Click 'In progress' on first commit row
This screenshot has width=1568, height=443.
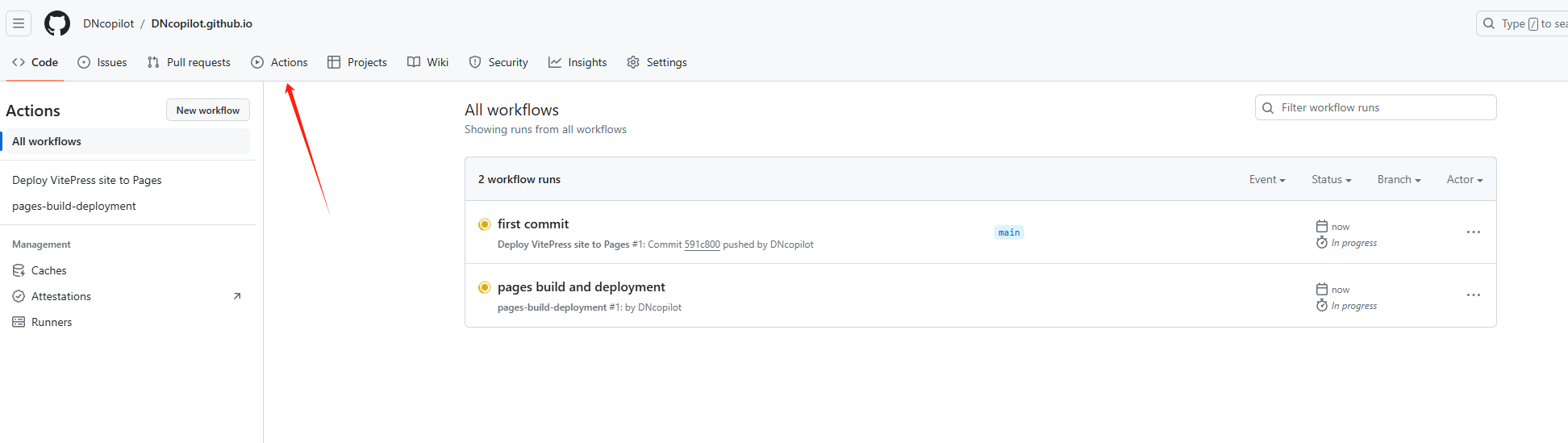(1354, 243)
